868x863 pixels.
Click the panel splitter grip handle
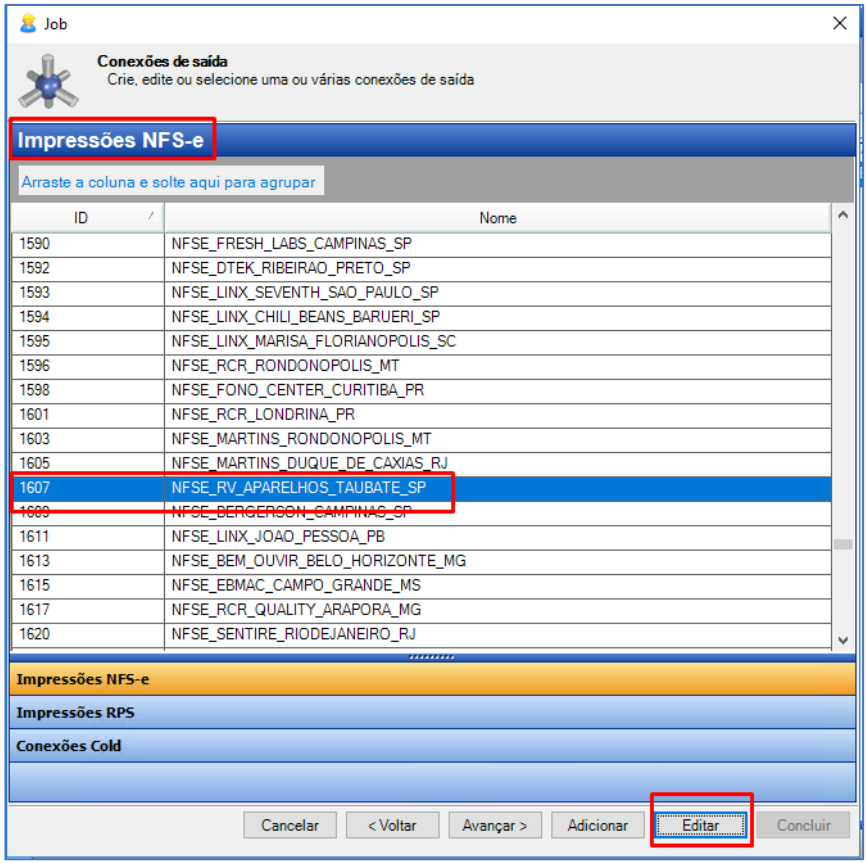pyautogui.click(x=432, y=657)
